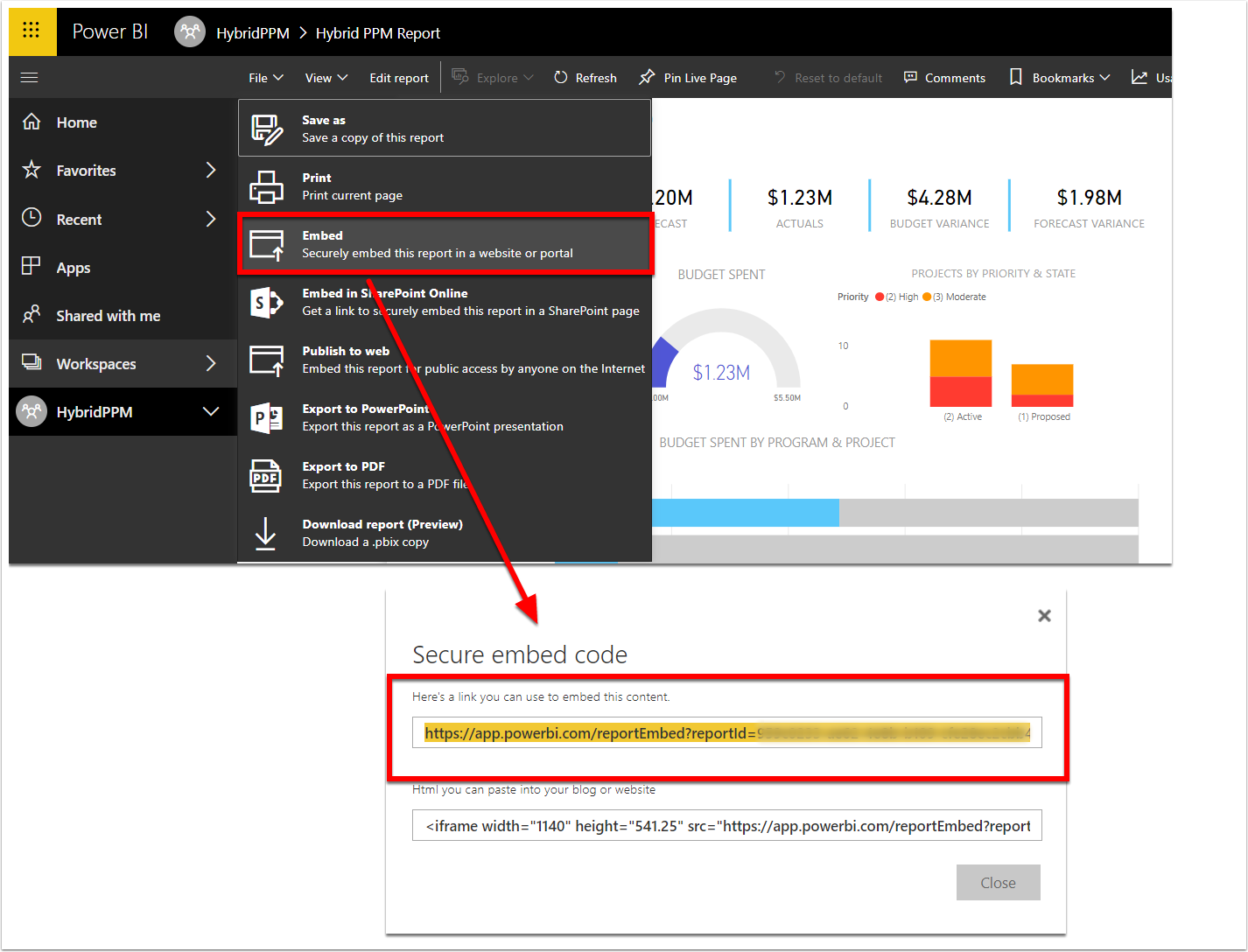Click the (1) Proposed stacked bar

coord(1042,385)
